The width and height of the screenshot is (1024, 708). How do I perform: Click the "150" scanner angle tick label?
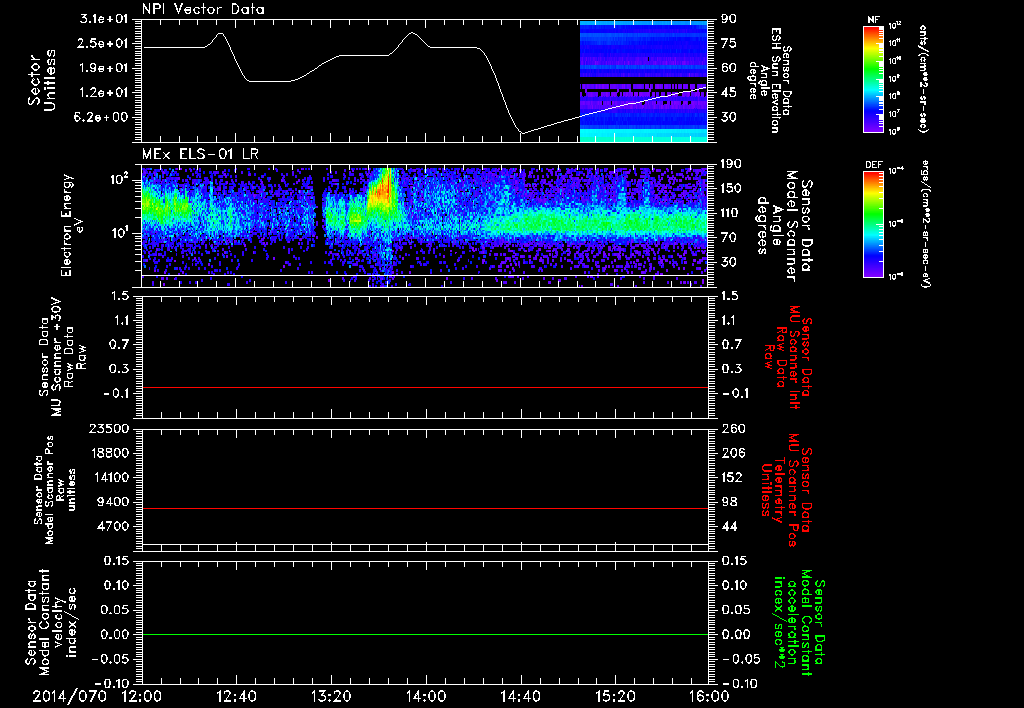coord(731,189)
